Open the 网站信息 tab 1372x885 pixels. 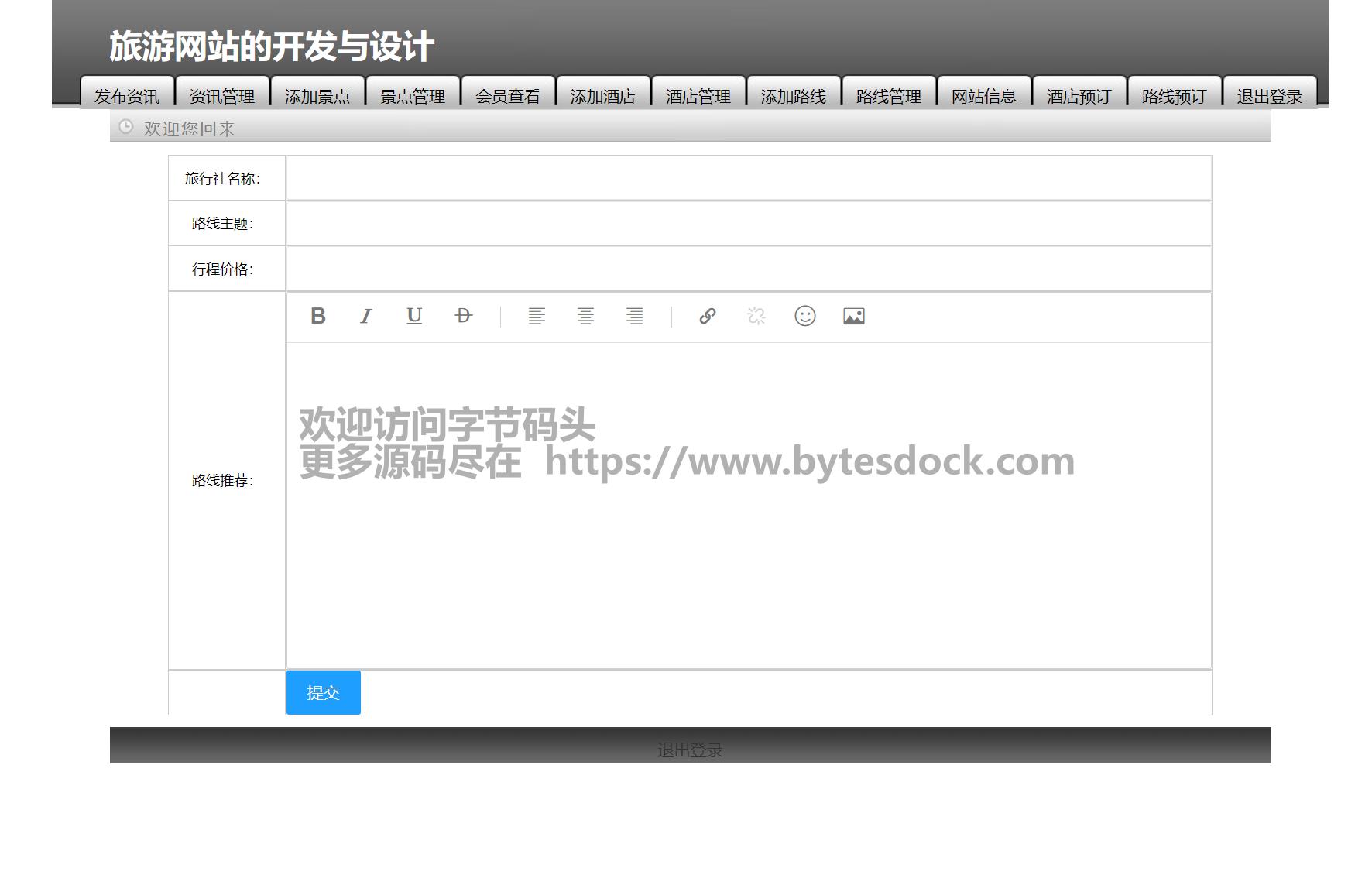pos(984,95)
